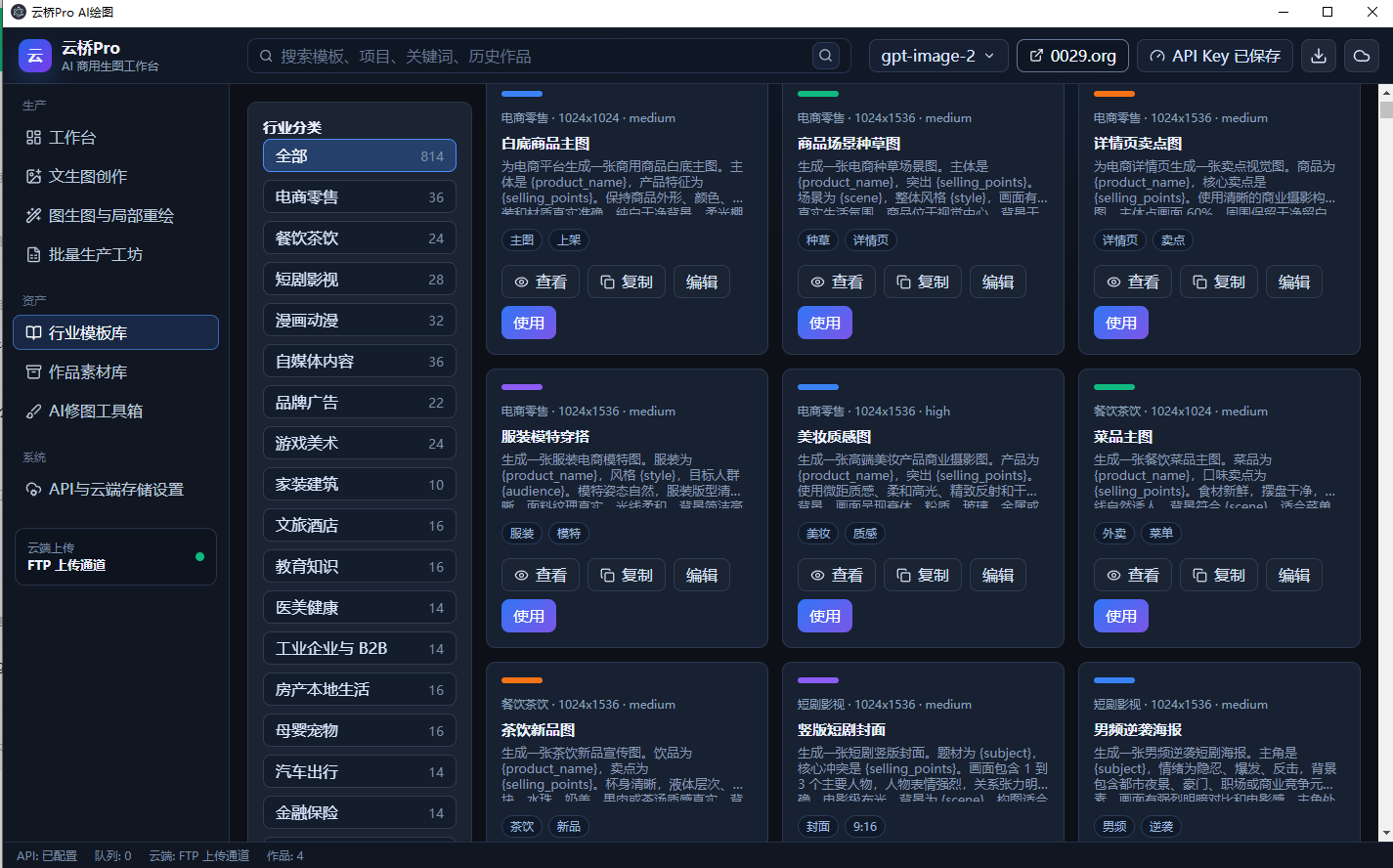Click the search magnifier button in search bar

(x=826, y=56)
